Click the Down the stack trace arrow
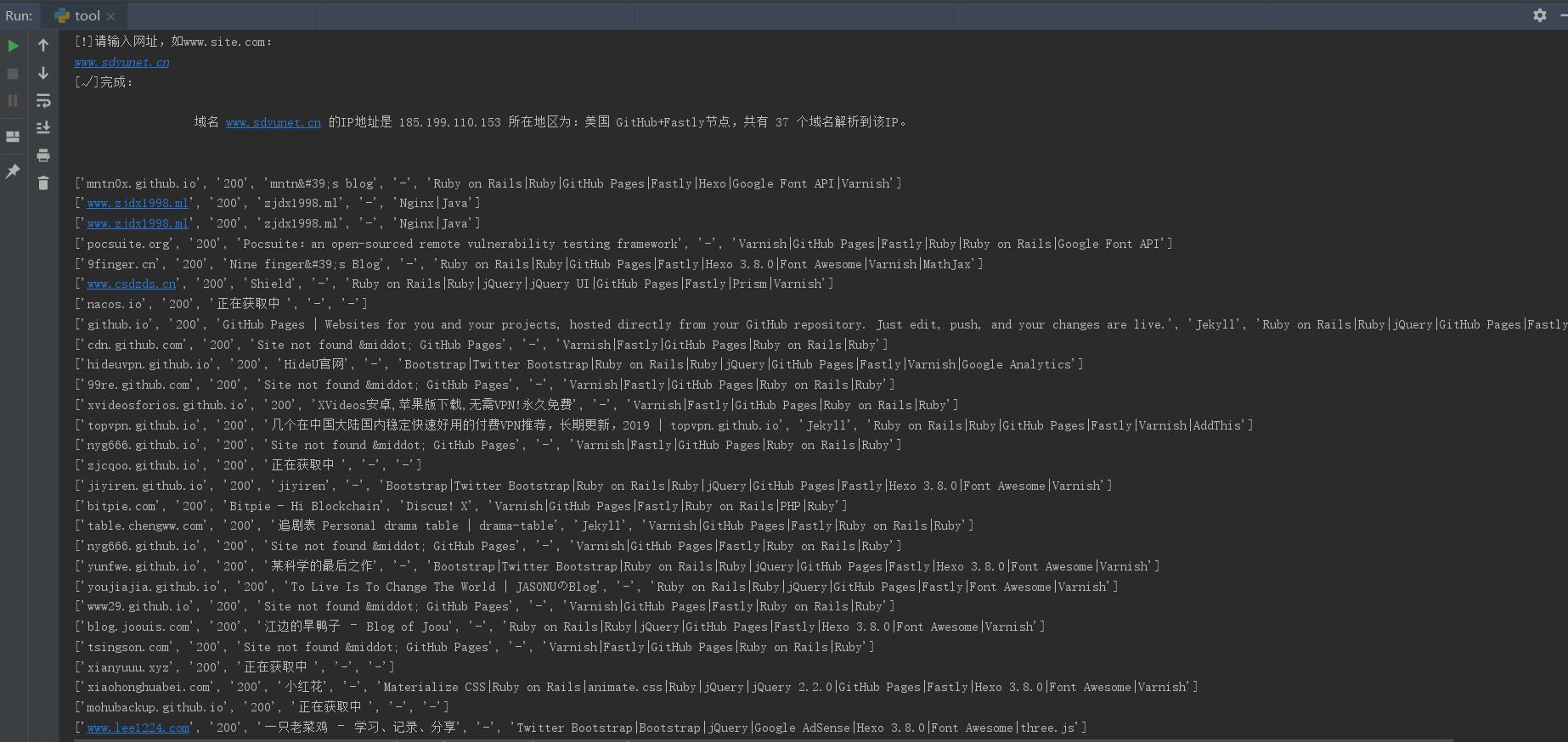Image resolution: width=1568 pixels, height=742 pixels. [x=43, y=74]
